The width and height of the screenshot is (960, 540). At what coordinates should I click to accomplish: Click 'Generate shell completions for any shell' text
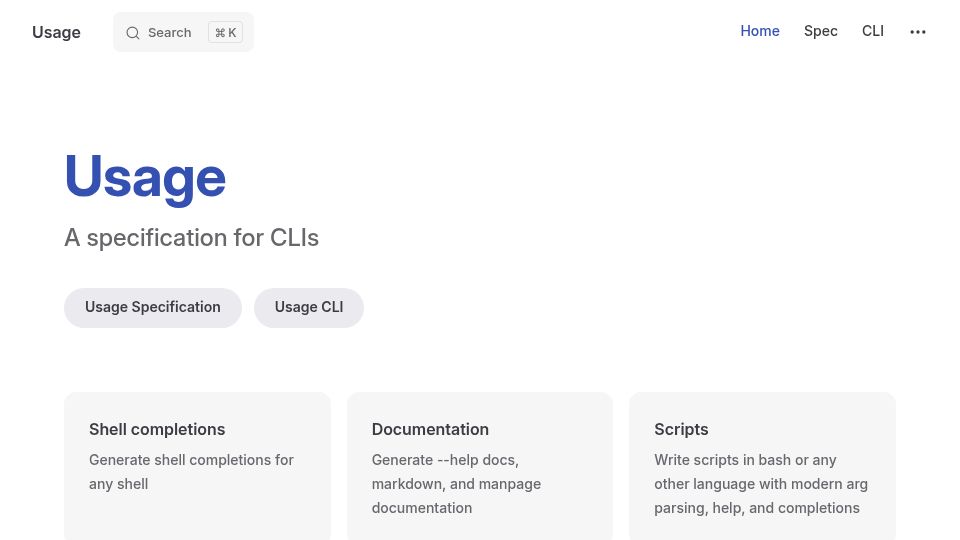tap(191, 472)
